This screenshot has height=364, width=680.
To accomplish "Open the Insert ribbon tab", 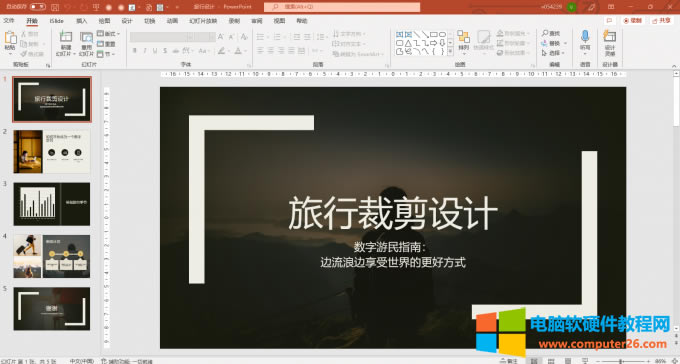I will click(x=82, y=21).
